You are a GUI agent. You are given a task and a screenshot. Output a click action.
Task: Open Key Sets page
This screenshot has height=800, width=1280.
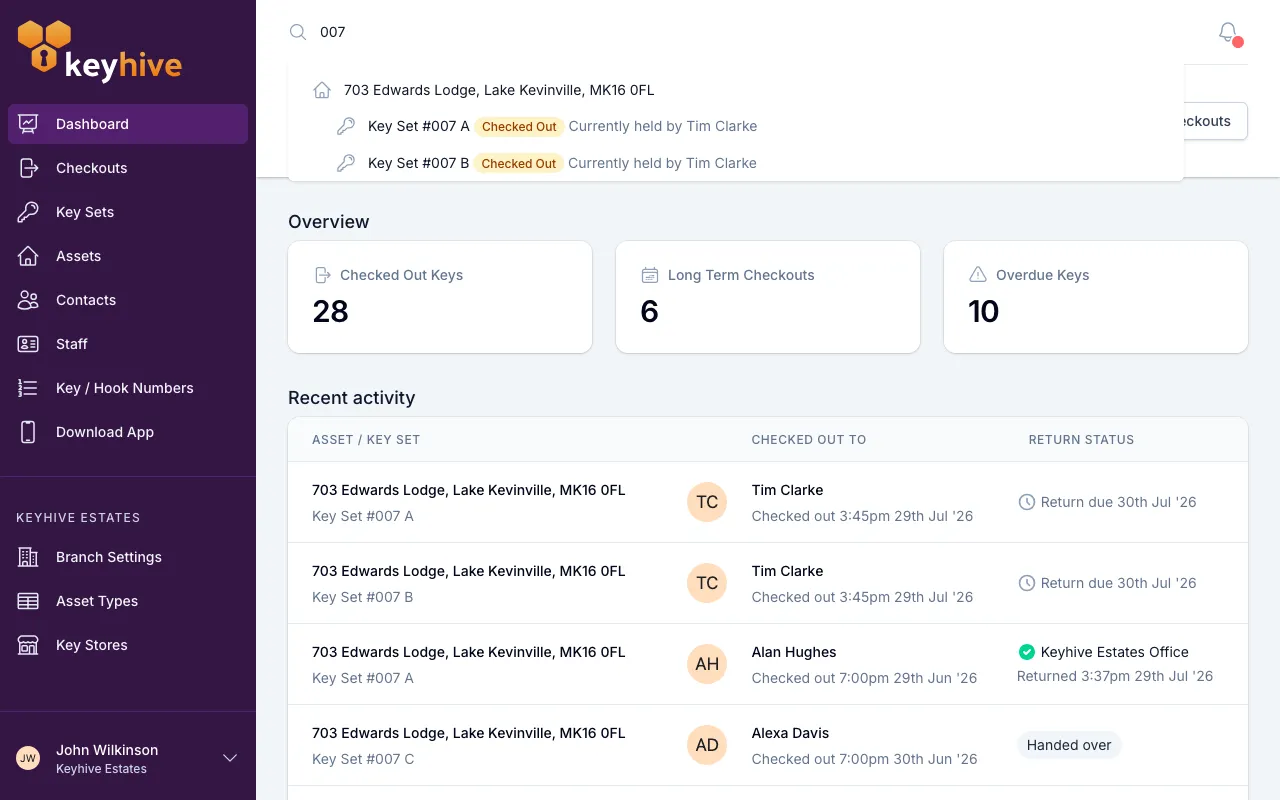(128, 212)
